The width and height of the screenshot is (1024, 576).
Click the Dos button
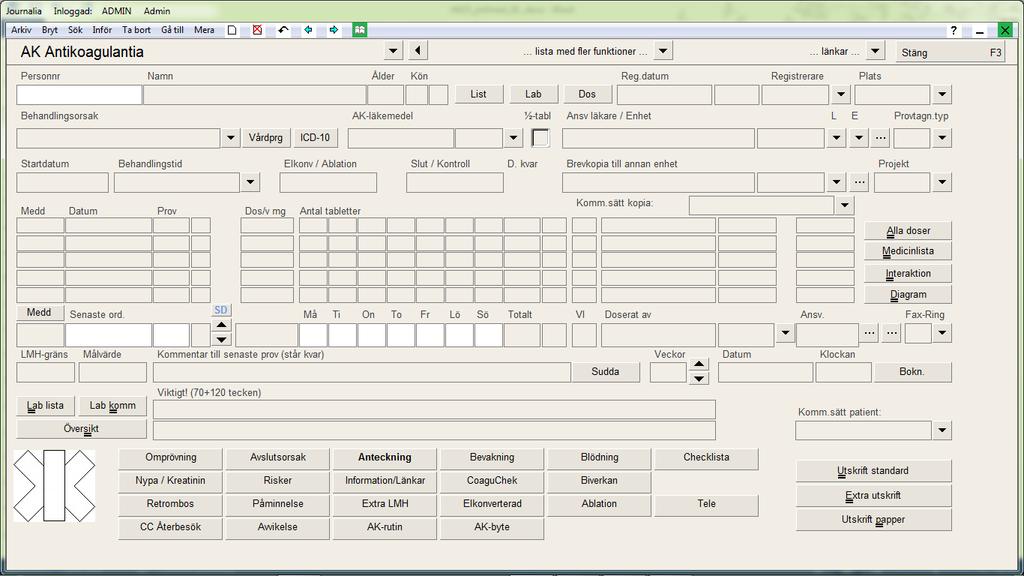pyautogui.click(x=587, y=94)
